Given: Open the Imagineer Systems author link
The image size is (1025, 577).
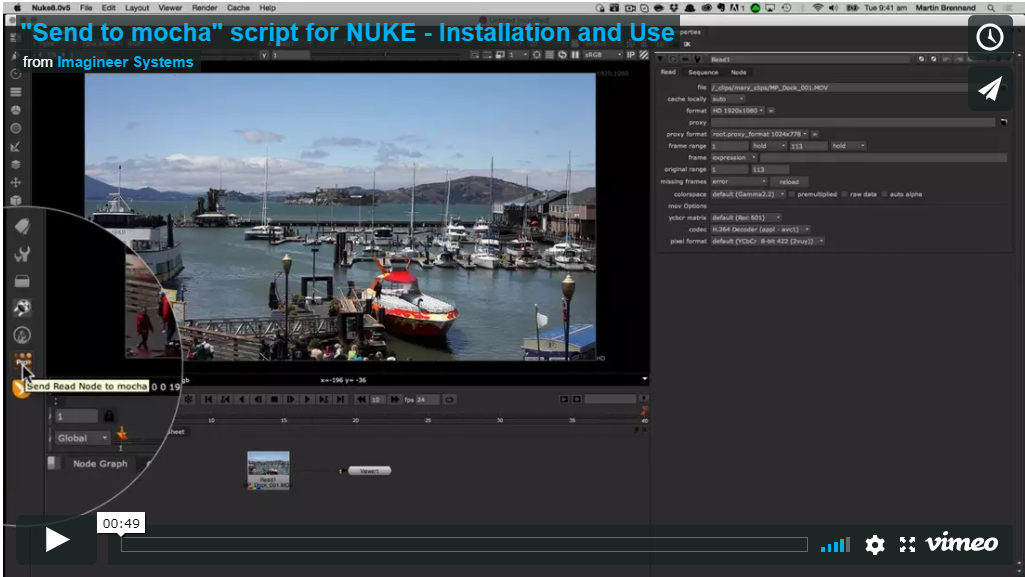Looking at the screenshot, I should tap(125, 62).
